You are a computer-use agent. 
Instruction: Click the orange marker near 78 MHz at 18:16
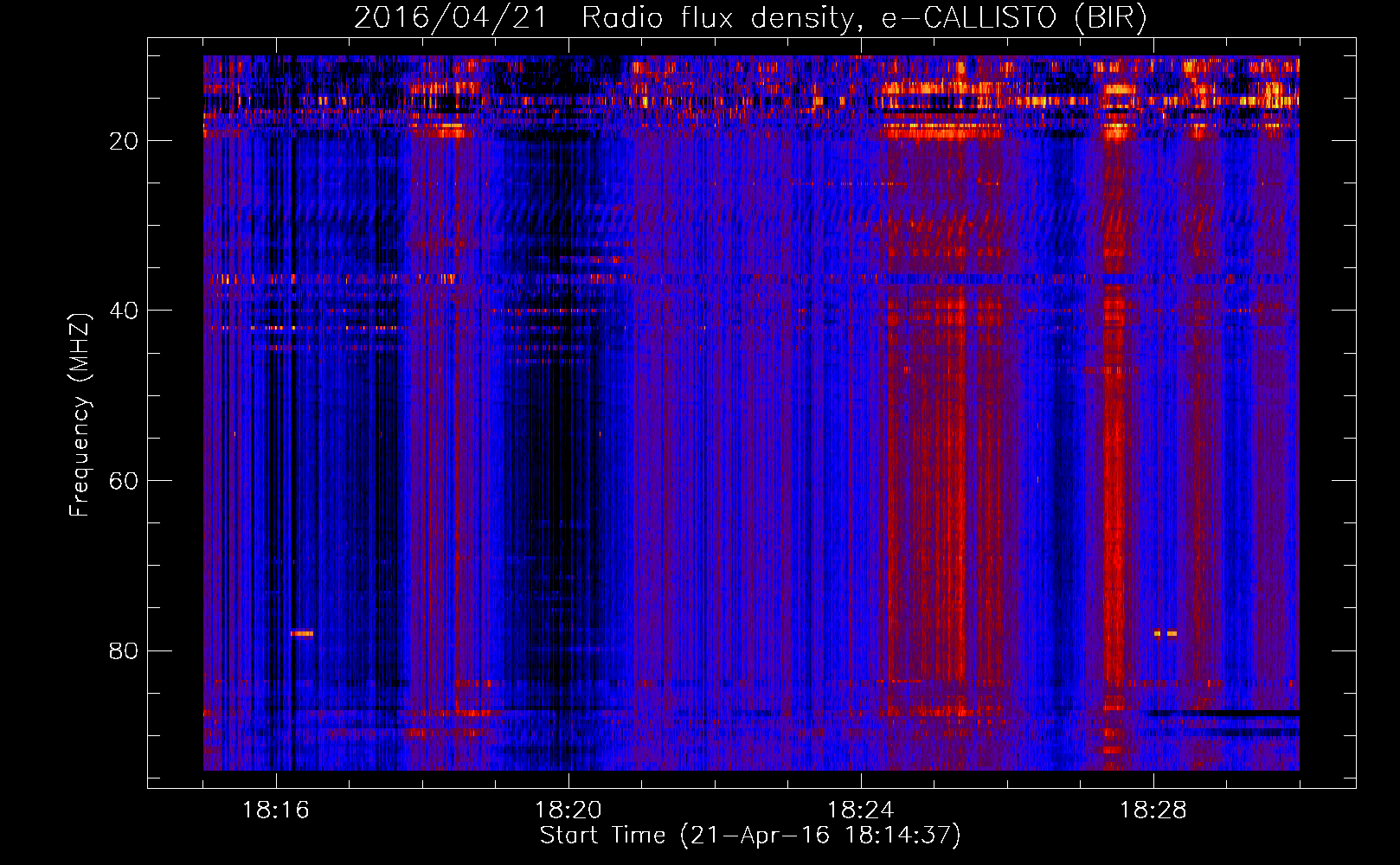(302, 633)
